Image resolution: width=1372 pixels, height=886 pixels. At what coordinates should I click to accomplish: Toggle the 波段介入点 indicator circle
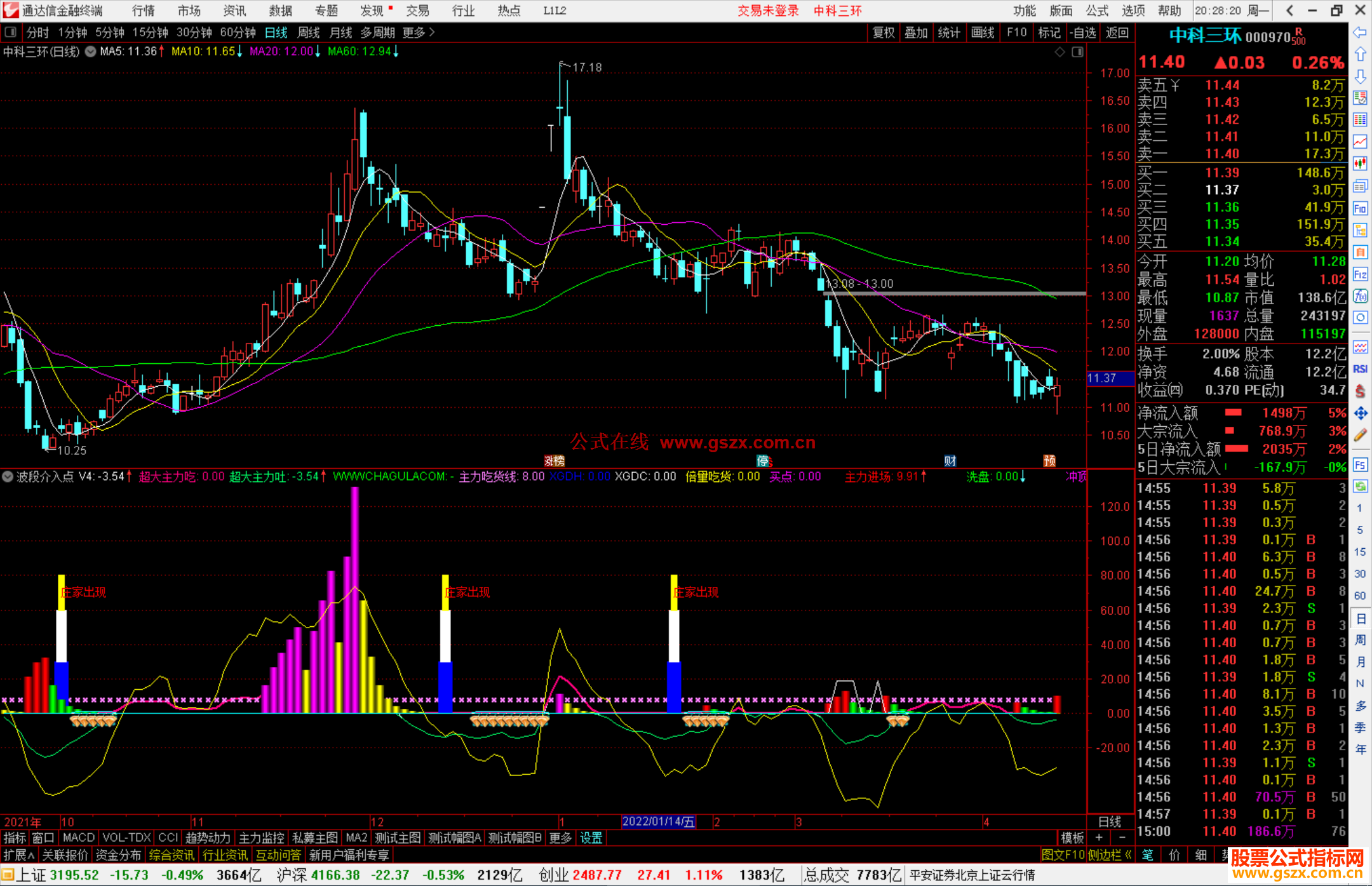(8, 476)
